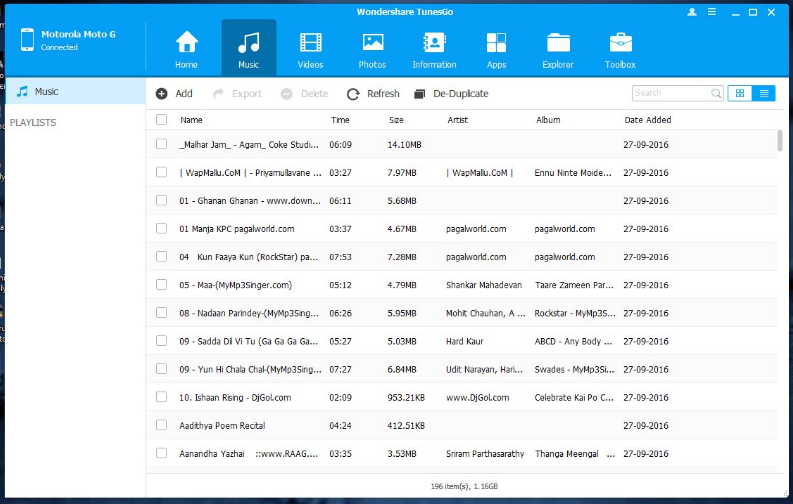Select Music in the left sidebar
Image resolution: width=793 pixels, height=504 pixels.
[46, 91]
